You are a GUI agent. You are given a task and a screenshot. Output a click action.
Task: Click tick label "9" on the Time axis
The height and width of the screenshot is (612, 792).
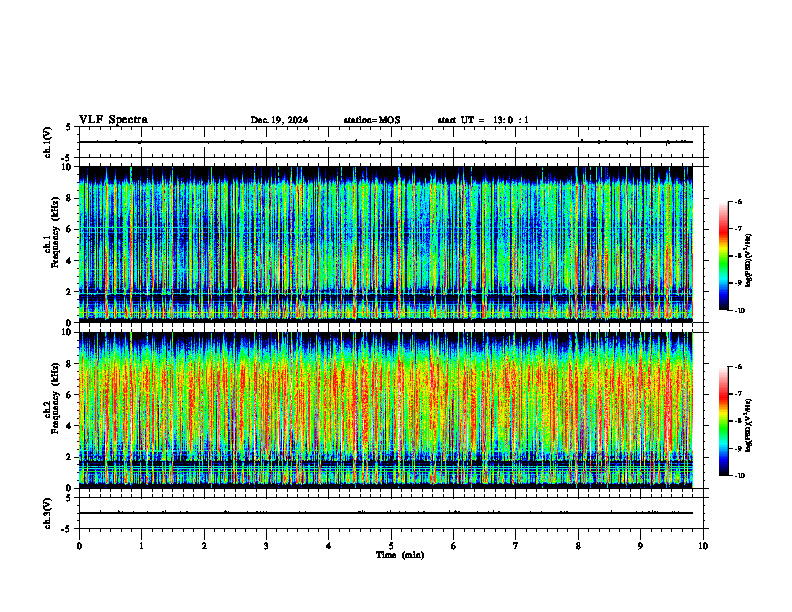click(x=640, y=546)
